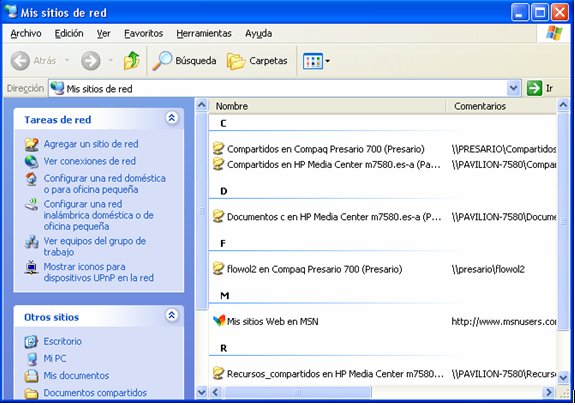Click Ver equipos del grupo de trabajo

tap(95, 246)
